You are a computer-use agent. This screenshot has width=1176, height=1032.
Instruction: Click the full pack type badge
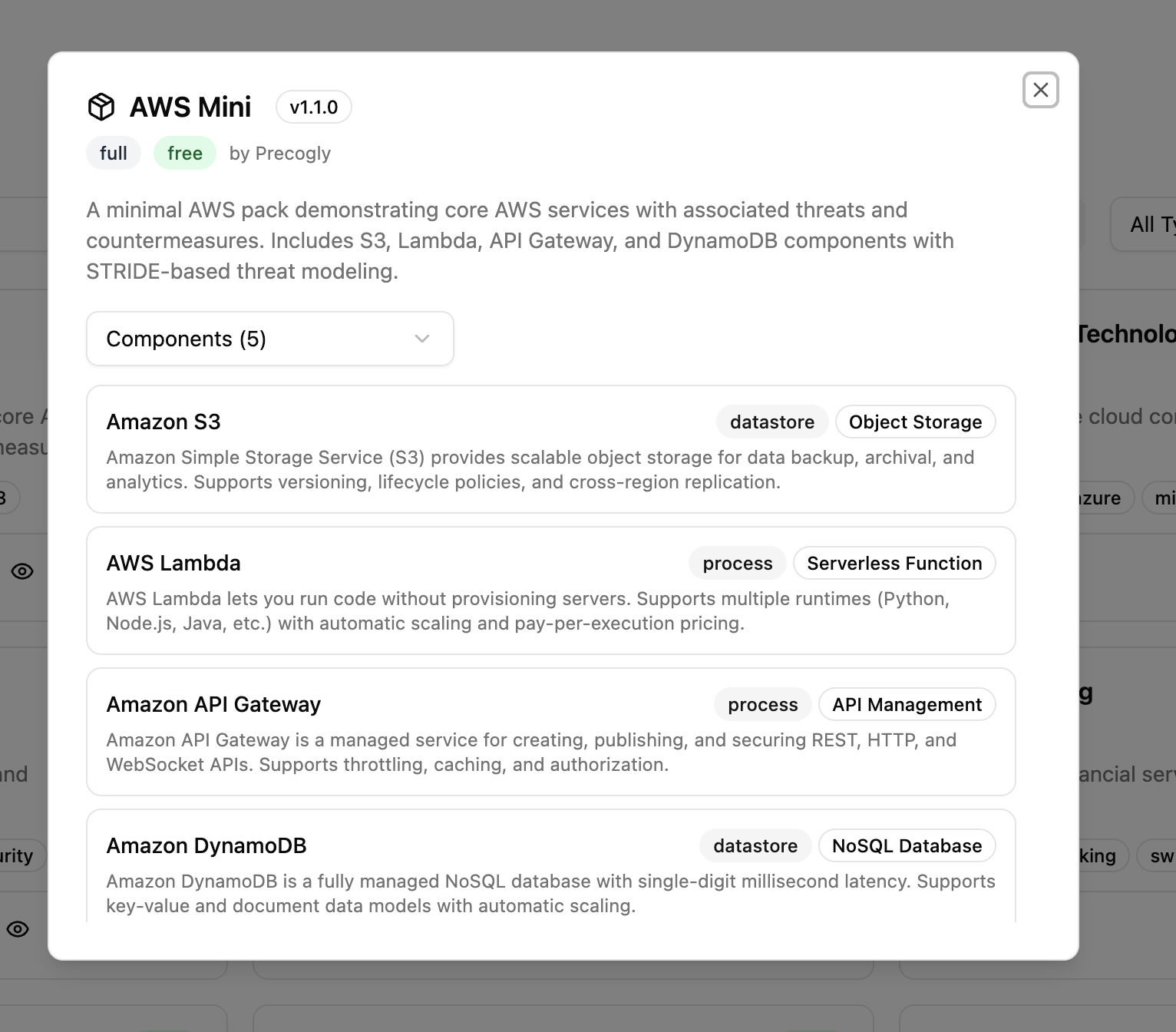[114, 153]
